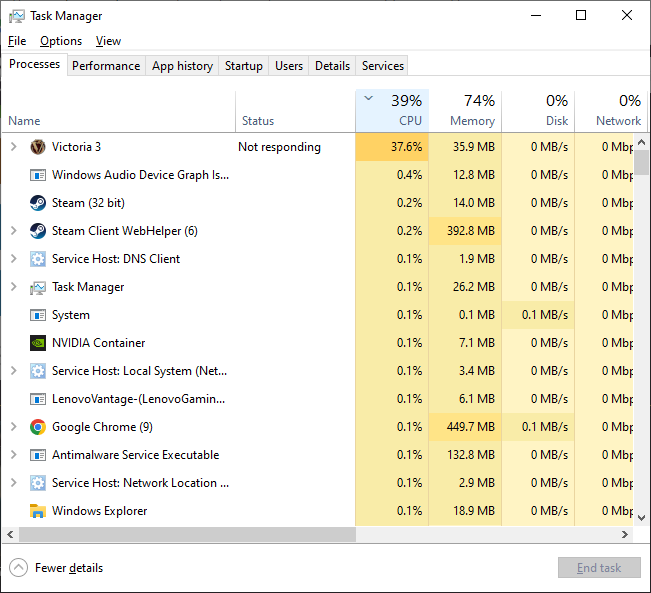Click the 'Not responding' status of Victoria 3
Screen dimensions: 651x593
tap(279, 147)
